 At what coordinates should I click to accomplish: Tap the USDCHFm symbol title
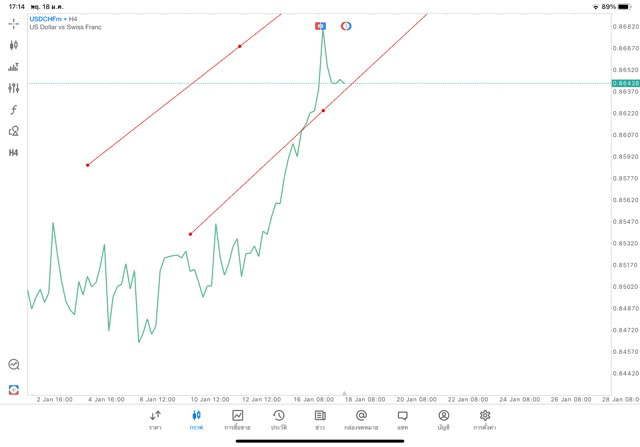point(46,19)
